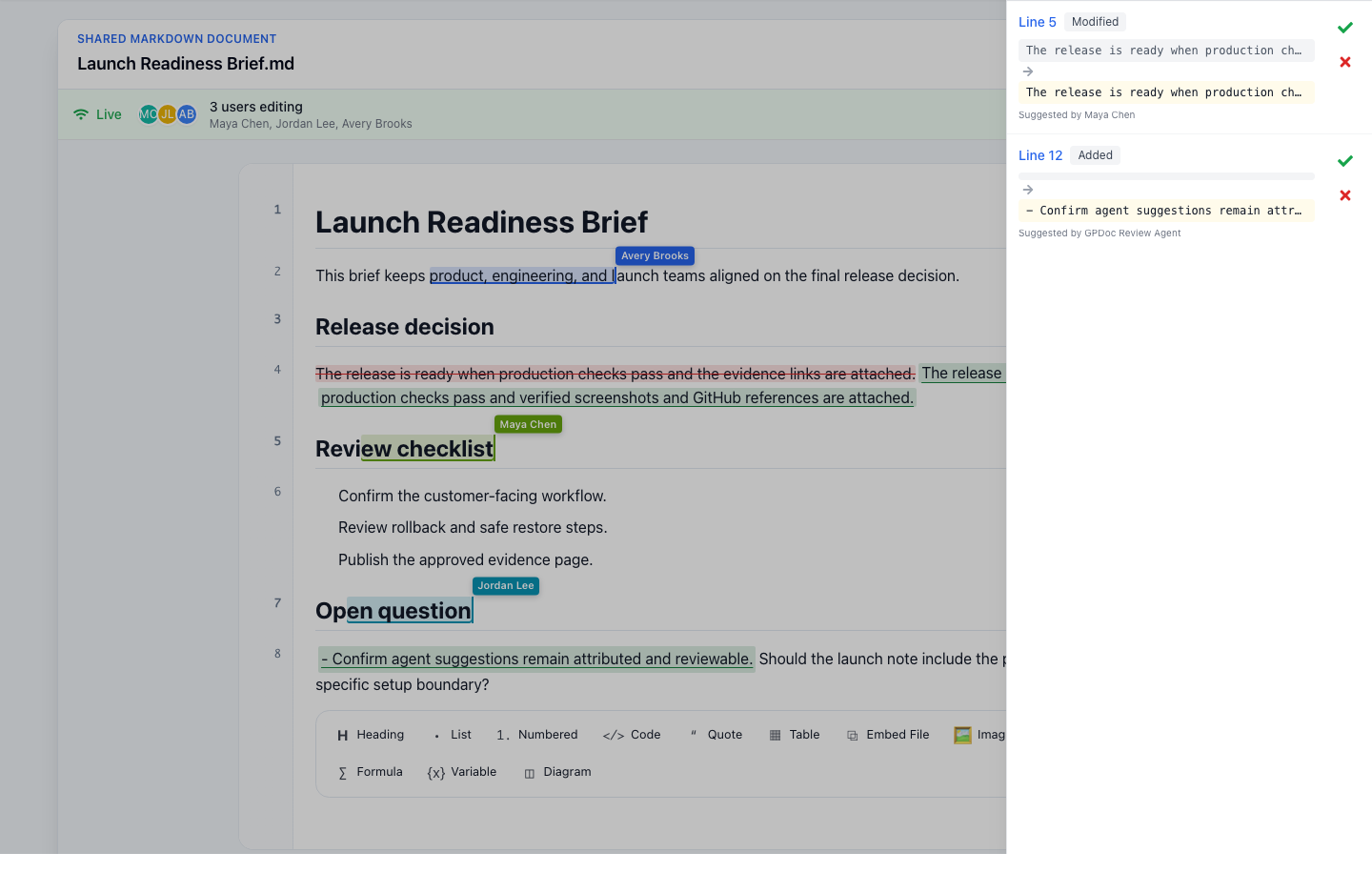Click the Review checklist heading

point(405,449)
